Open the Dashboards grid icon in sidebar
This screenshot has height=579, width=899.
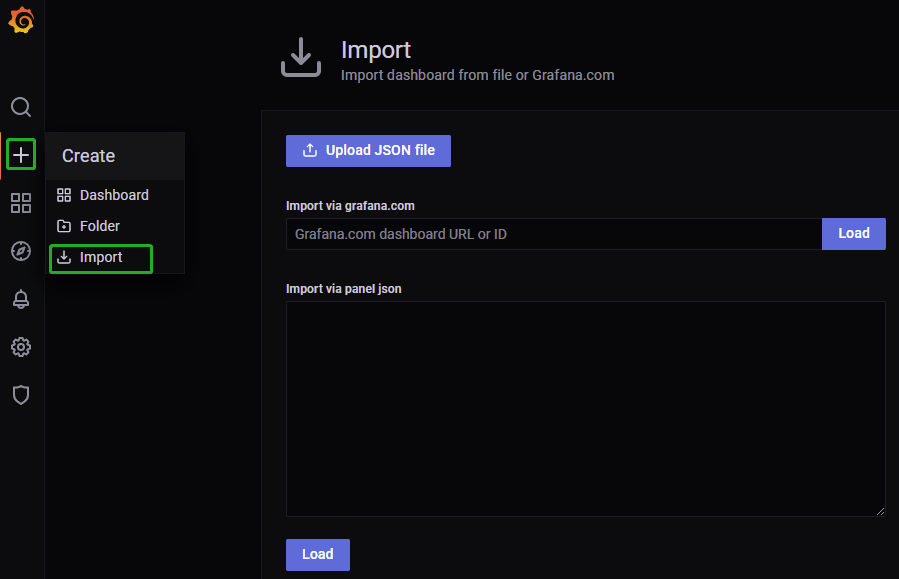click(x=21, y=203)
